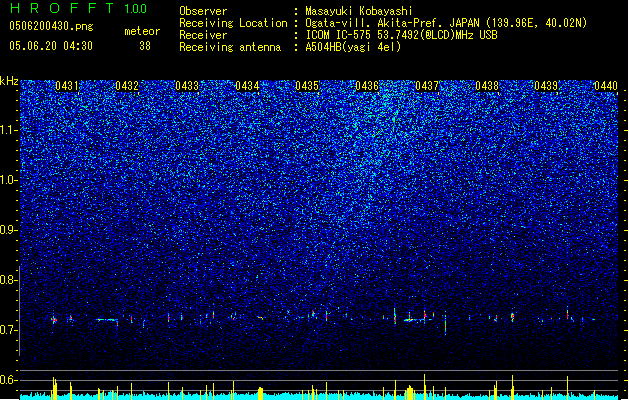Click the Receiving Location label
The height and width of the screenshot is (400, 629).
(x=233, y=23)
